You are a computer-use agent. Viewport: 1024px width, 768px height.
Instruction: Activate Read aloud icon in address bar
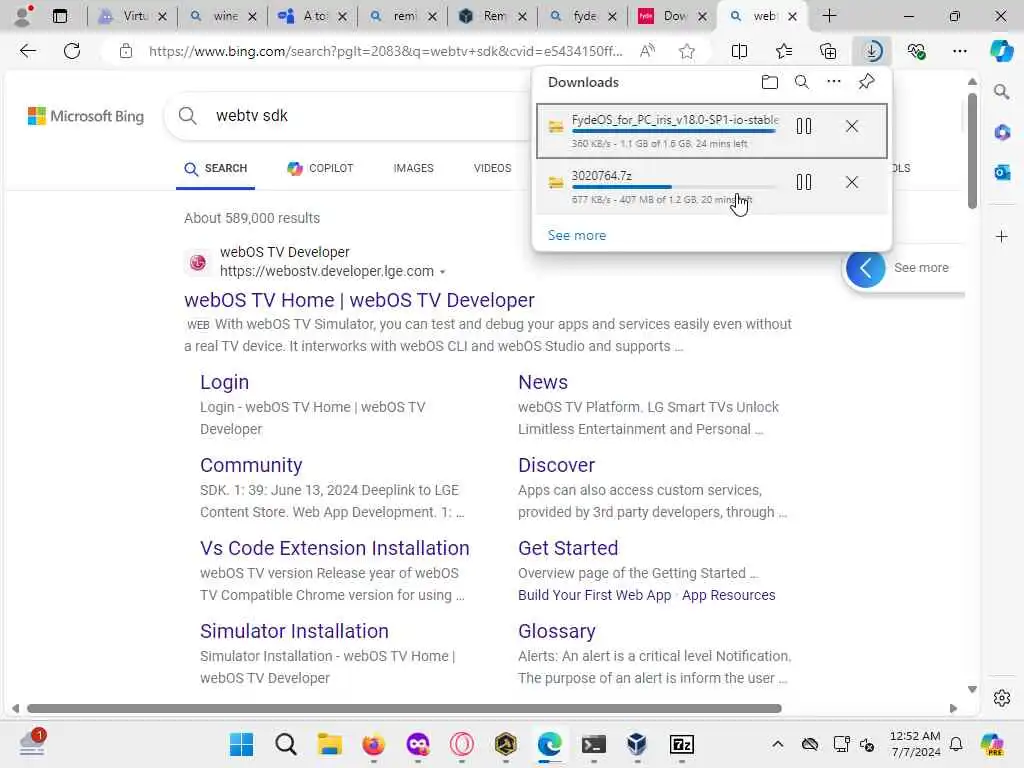click(x=647, y=51)
